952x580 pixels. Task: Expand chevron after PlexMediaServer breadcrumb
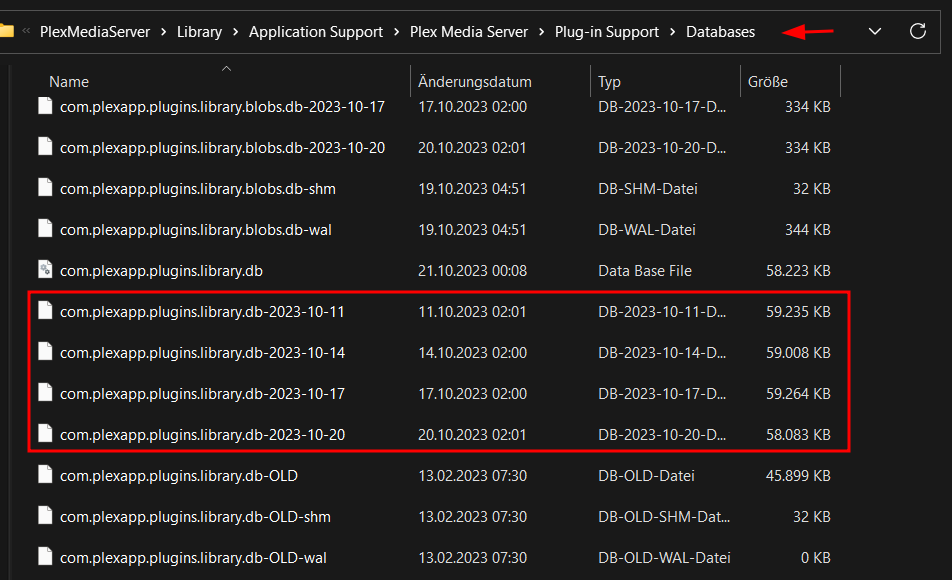tap(163, 32)
